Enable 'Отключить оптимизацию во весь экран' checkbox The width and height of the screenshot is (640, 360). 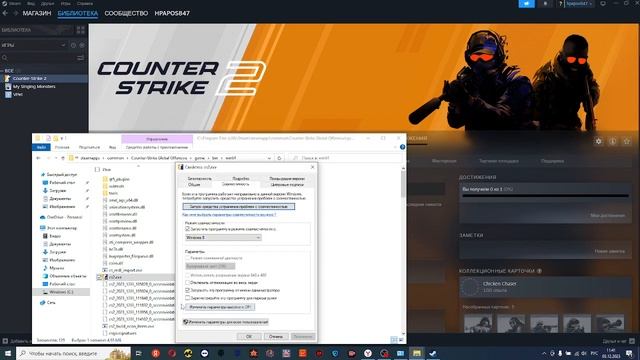point(188,282)
